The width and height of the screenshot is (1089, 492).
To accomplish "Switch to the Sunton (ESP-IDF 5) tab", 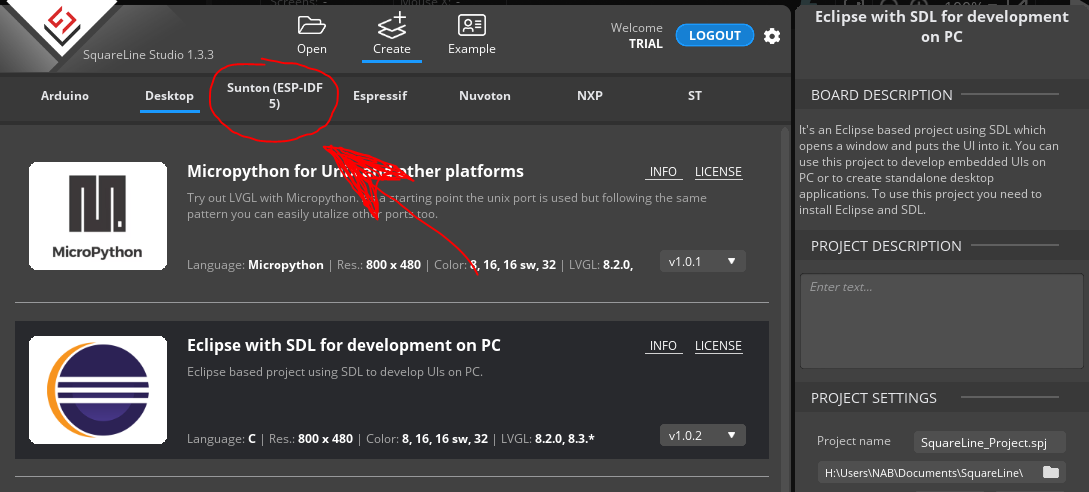I will point(274,96).
